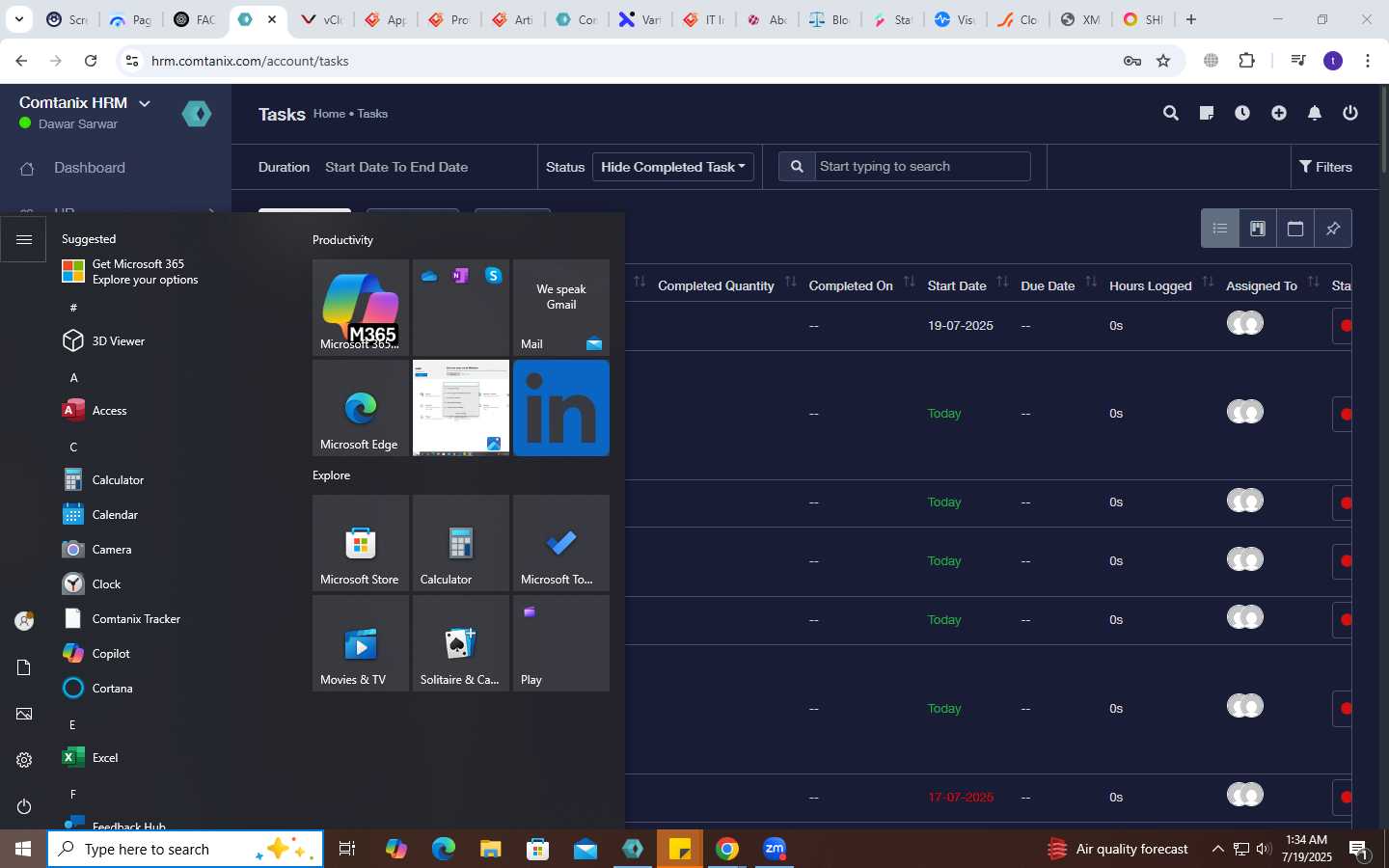Show hidden system tray icons
The height and width of the screenshot is (868, 1389).
(x=1217, y=849)
